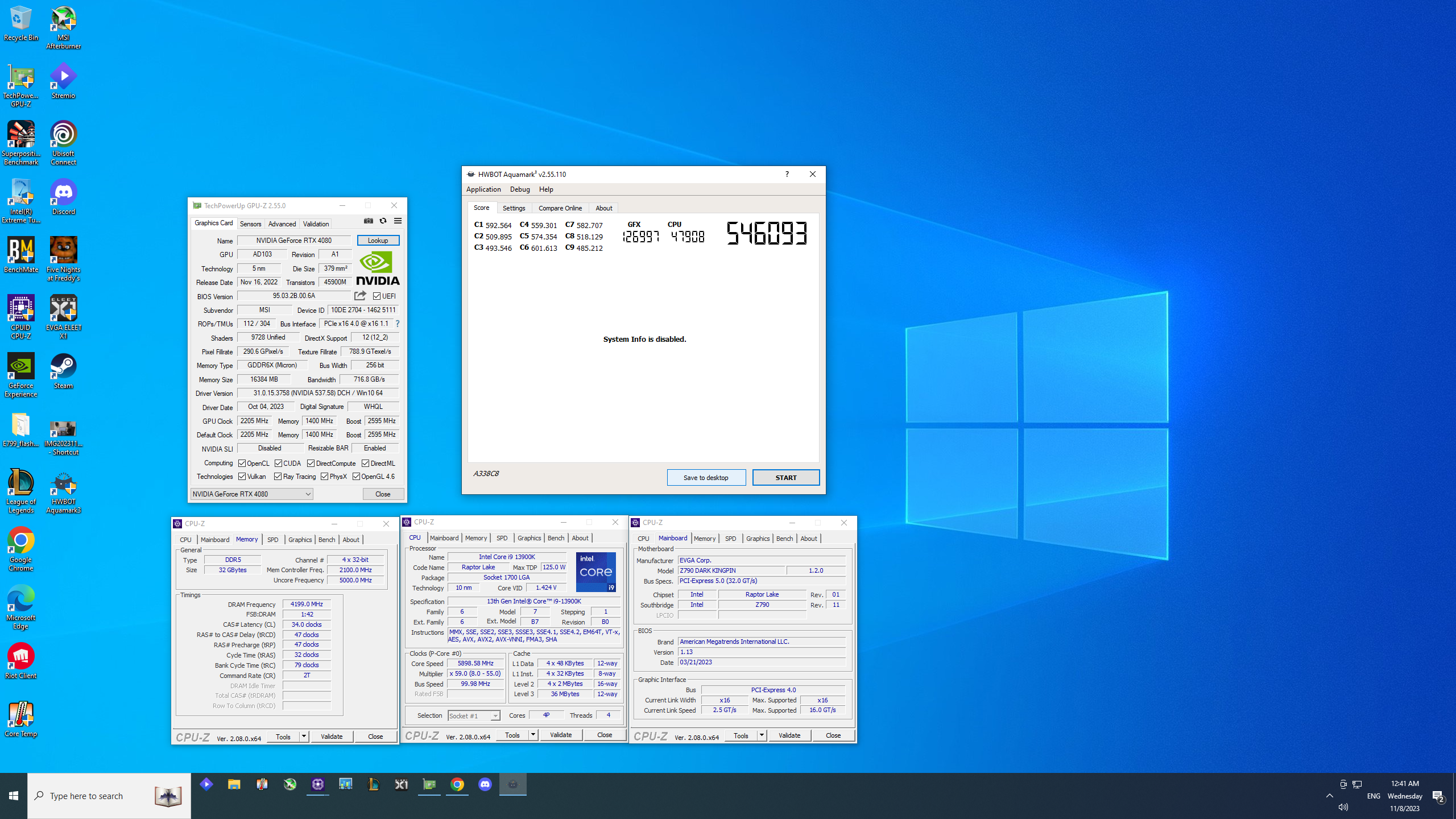Open the TechPowerUp GPU-Z desktop icon
1456x819 pixels.
21,86
